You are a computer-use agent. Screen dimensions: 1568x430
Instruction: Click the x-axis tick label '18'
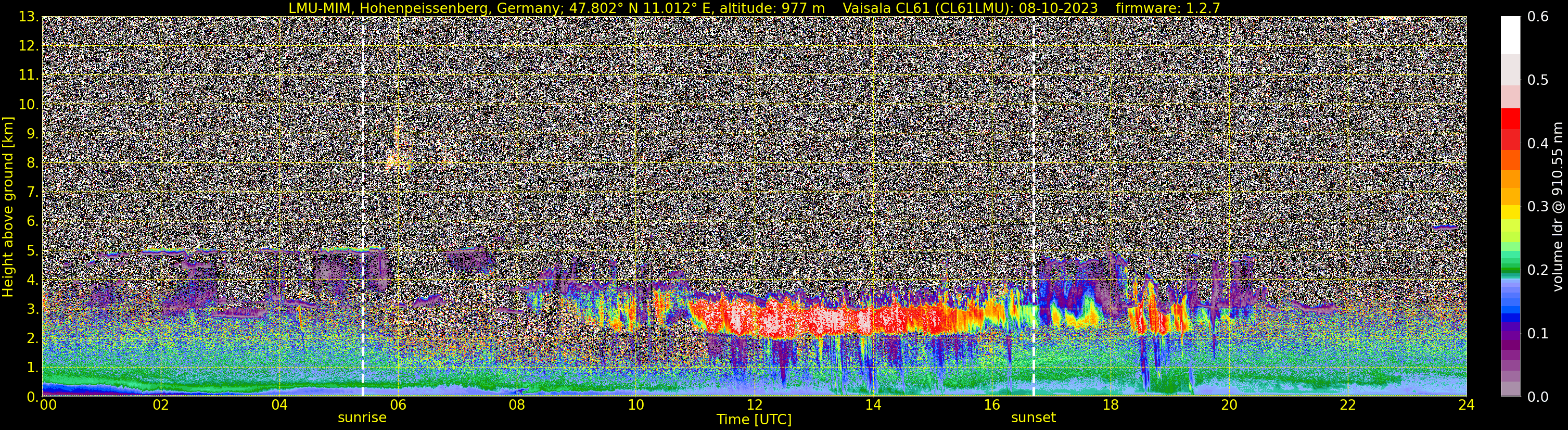click(1110, 405)
